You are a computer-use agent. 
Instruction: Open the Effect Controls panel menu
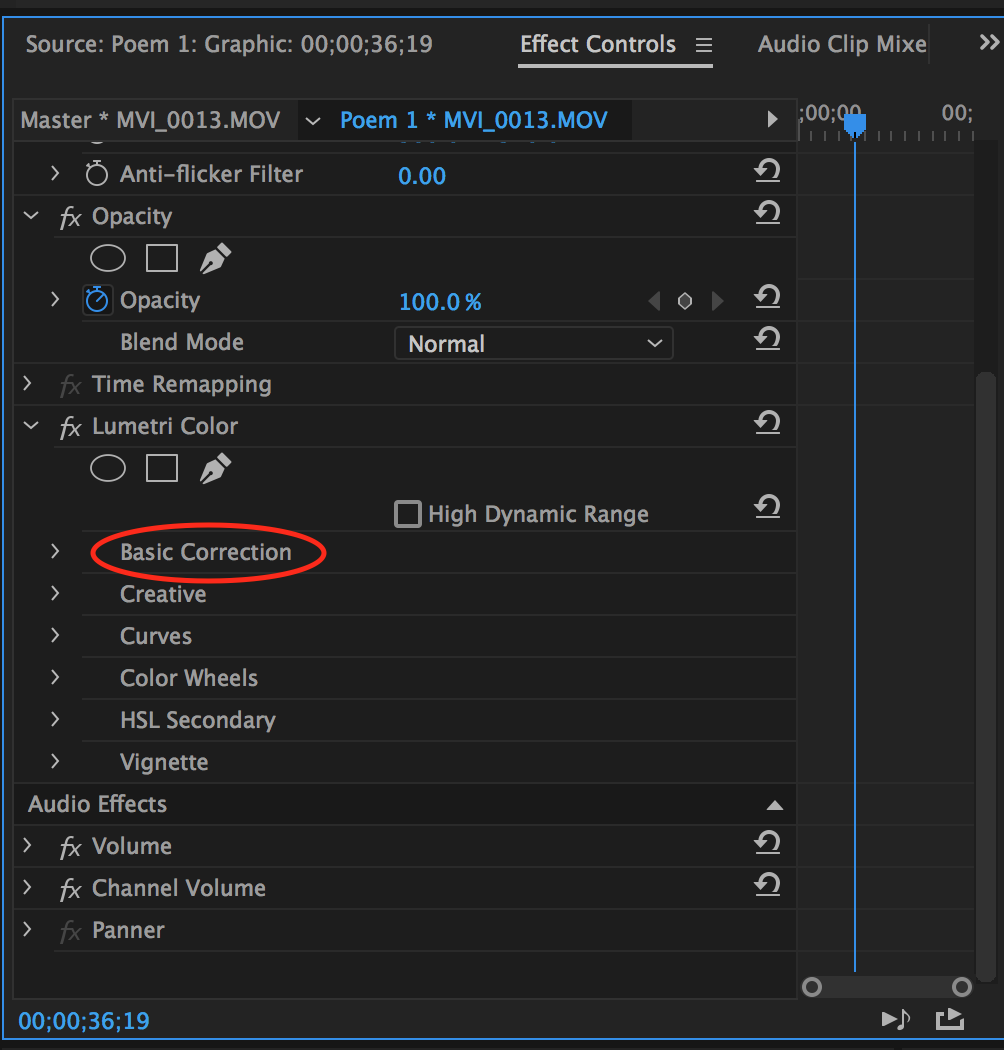(704, 45)
